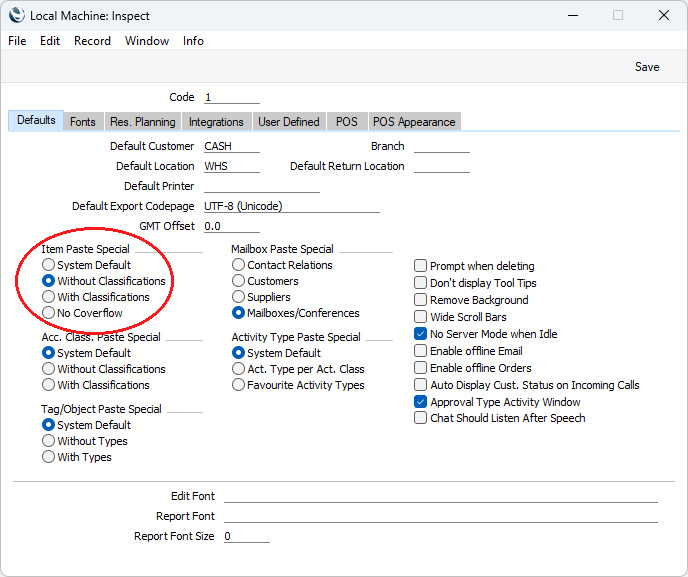Image resolution: width=688 pixels, height=577 pixels.
Task: Open the Record menu
Action: coord(92,41)
